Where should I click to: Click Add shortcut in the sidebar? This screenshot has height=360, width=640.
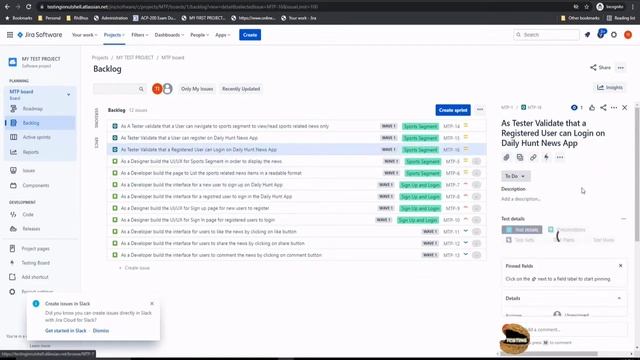(35, 277)
